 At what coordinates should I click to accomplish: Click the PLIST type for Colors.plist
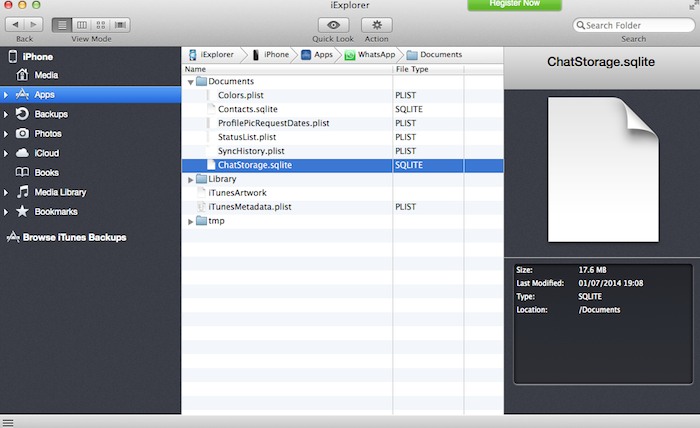(x=405, y=96)
